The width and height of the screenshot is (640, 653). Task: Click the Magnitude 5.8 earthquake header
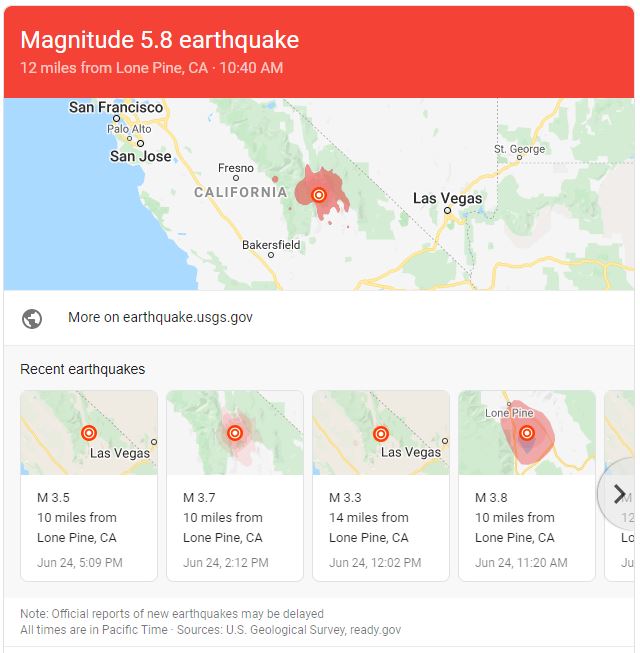click(x=160, y=40)
